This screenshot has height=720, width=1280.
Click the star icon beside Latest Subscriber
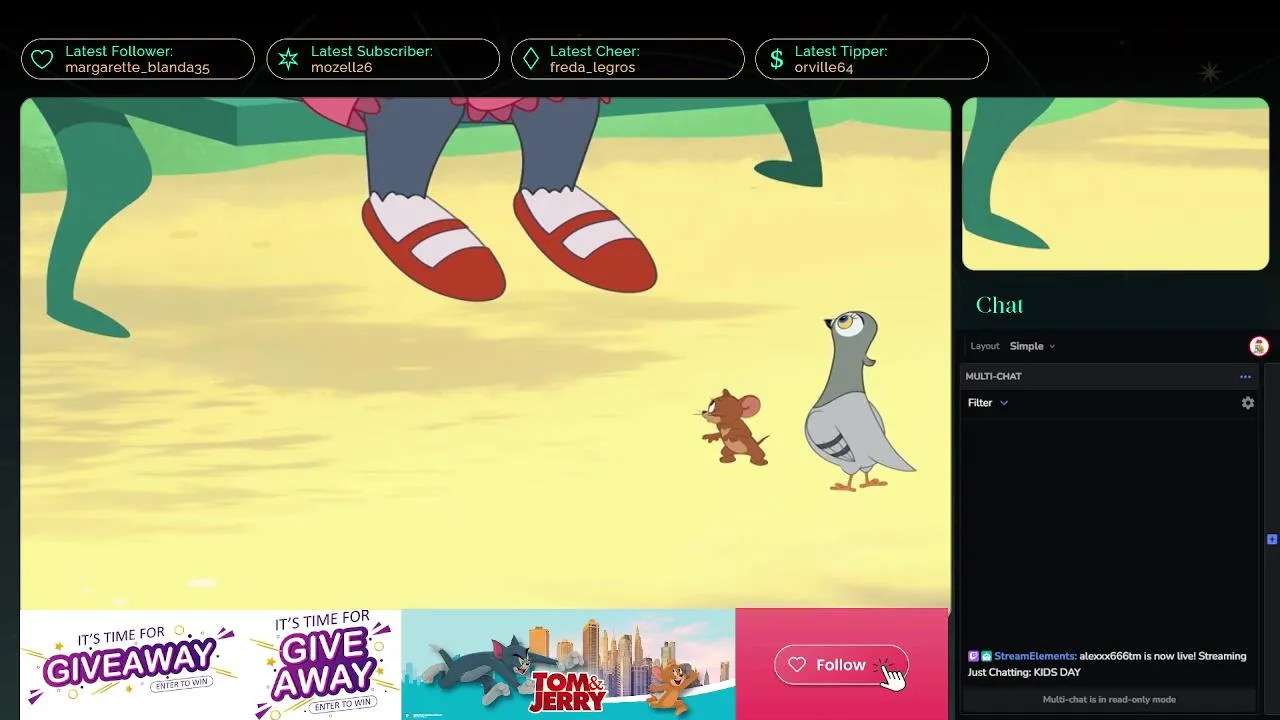click(288, 60)
